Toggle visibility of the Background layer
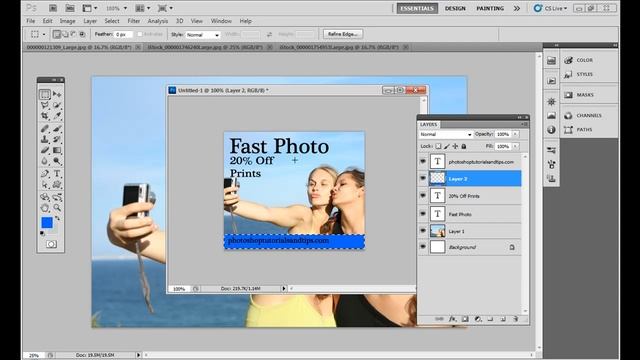This screenshot has width=640, height=360. [x=423, y=247]
